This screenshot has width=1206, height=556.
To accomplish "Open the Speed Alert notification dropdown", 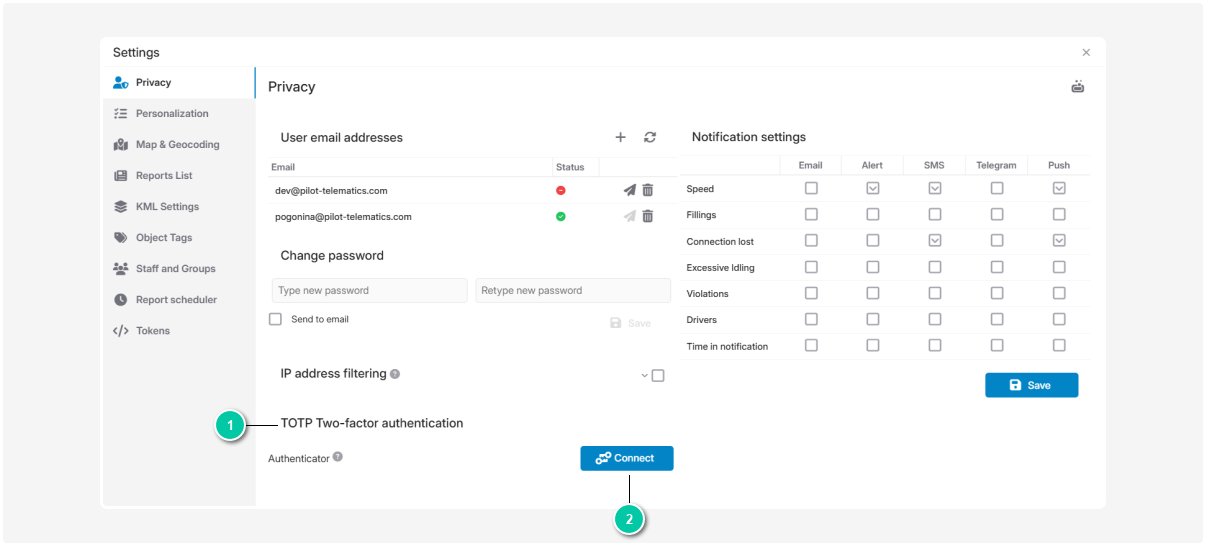I will (873, 188).
